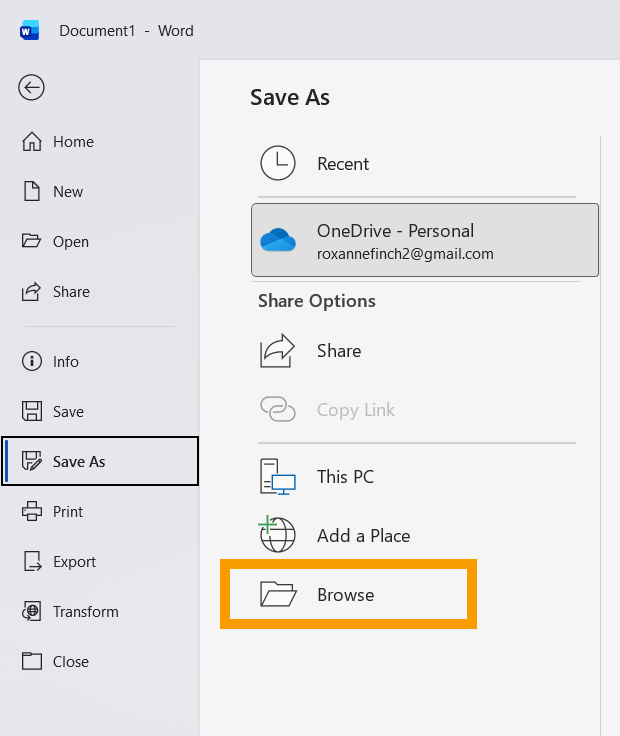The image size is (620, 736).
Task: Click the Export icon
Action: point(32,562)
